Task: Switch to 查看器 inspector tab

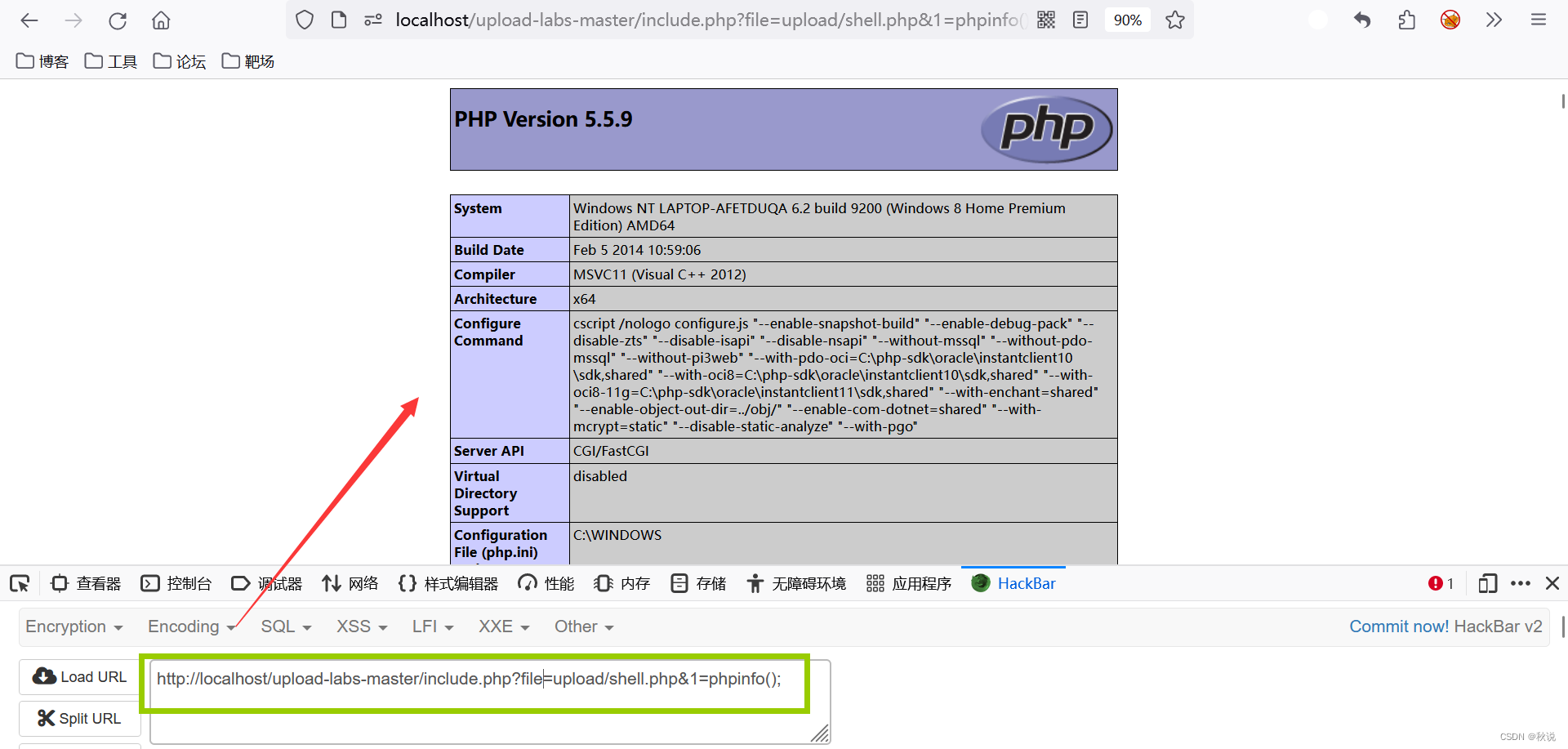Action: [x=86, y=583]
